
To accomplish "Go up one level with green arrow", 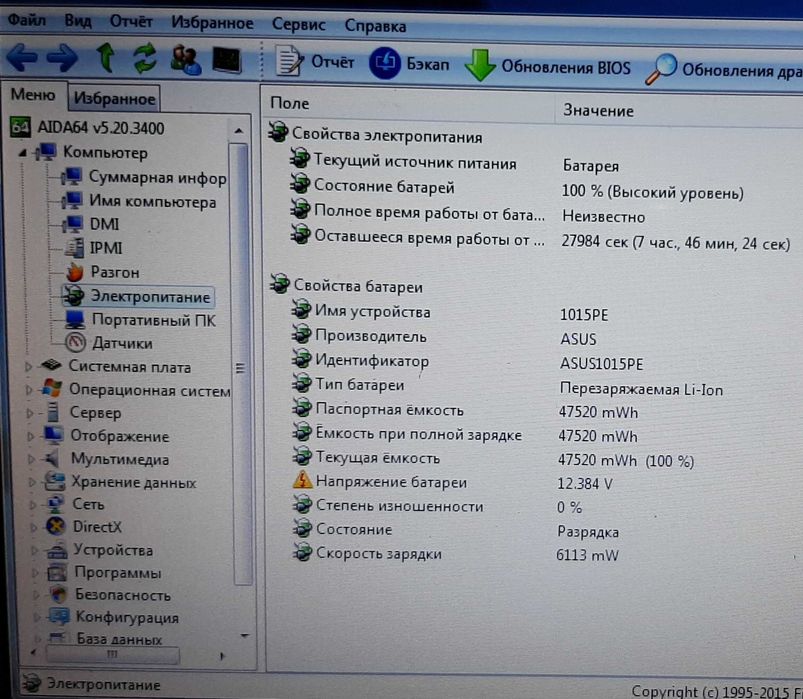I will pyautogui.click(x=106, y=57).
